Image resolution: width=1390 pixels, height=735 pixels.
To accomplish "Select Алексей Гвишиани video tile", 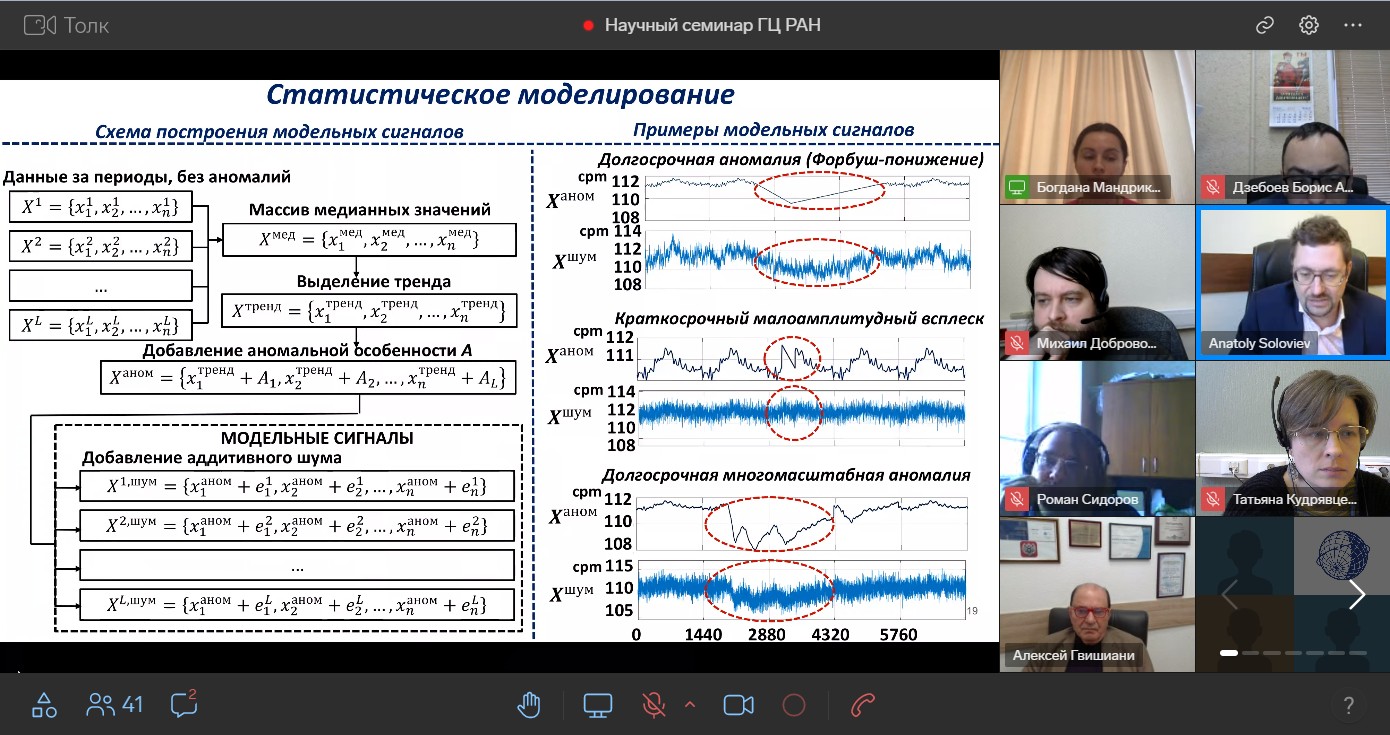I will [x=1097, y=594].
